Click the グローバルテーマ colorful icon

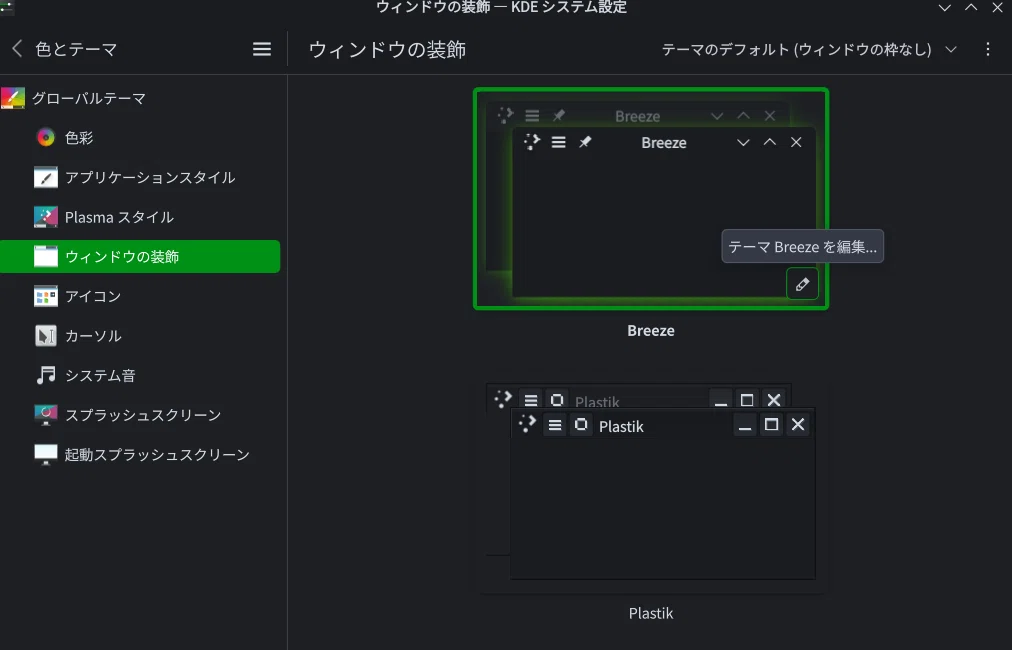point(13,98)
